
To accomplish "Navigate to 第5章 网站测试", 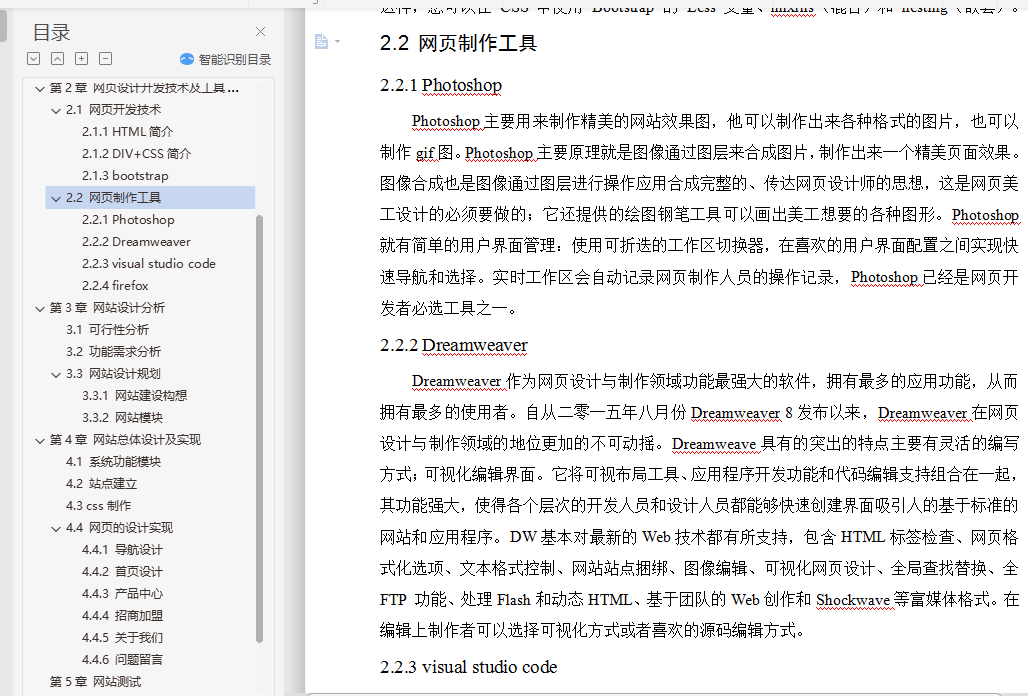I will [95, 682].
